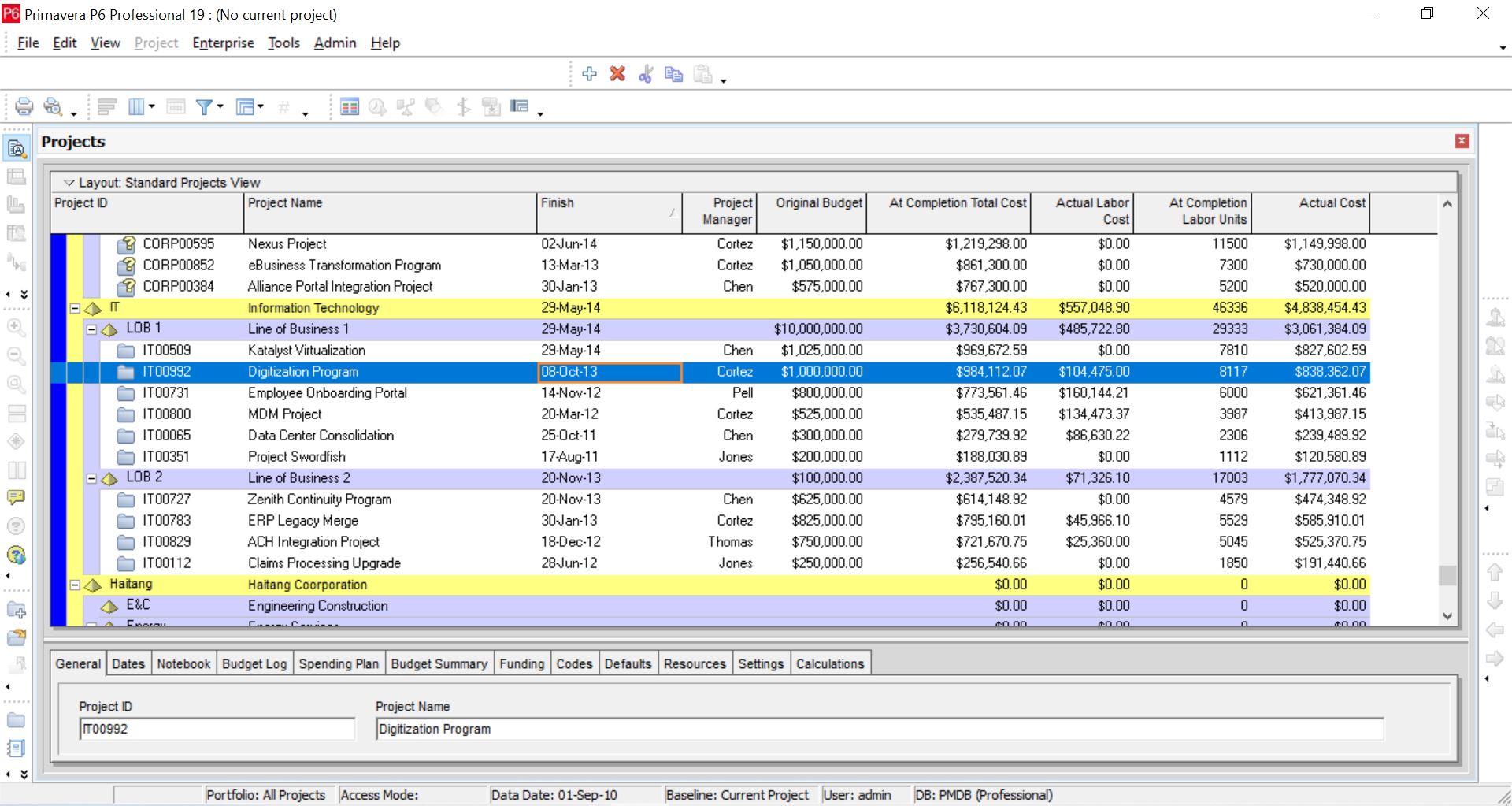This screenshot has height=806, width=1512.
Task: Click the Group and Sort layout icon
Action: 246,106
